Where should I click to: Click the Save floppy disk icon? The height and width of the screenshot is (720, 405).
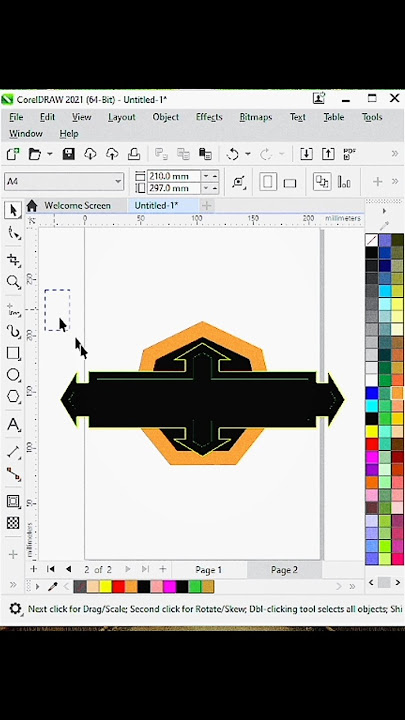68,154
